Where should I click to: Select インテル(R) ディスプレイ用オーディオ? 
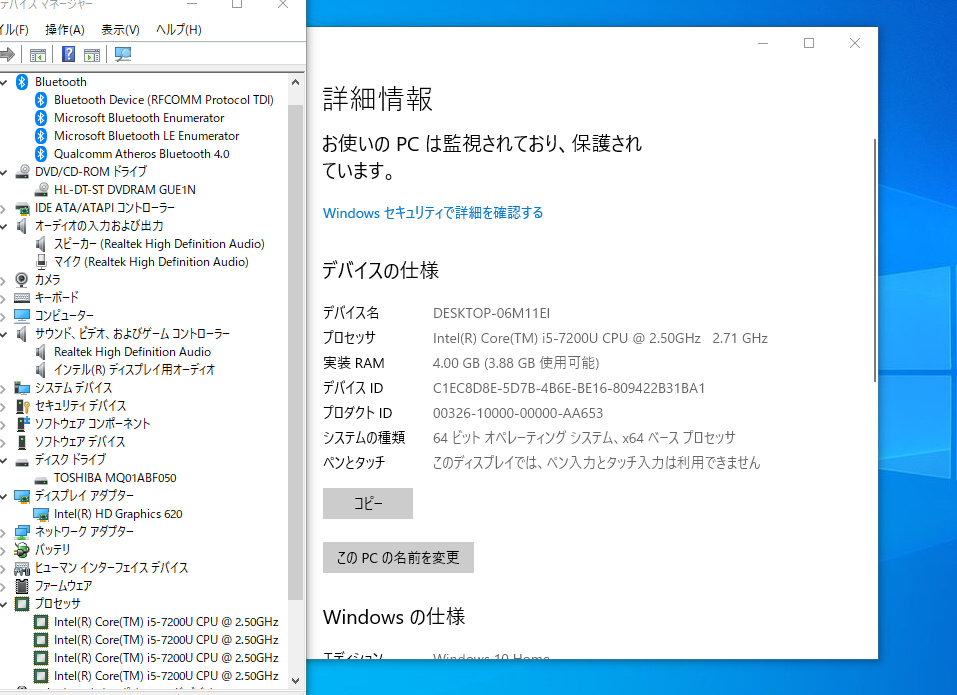coord(134,370)
